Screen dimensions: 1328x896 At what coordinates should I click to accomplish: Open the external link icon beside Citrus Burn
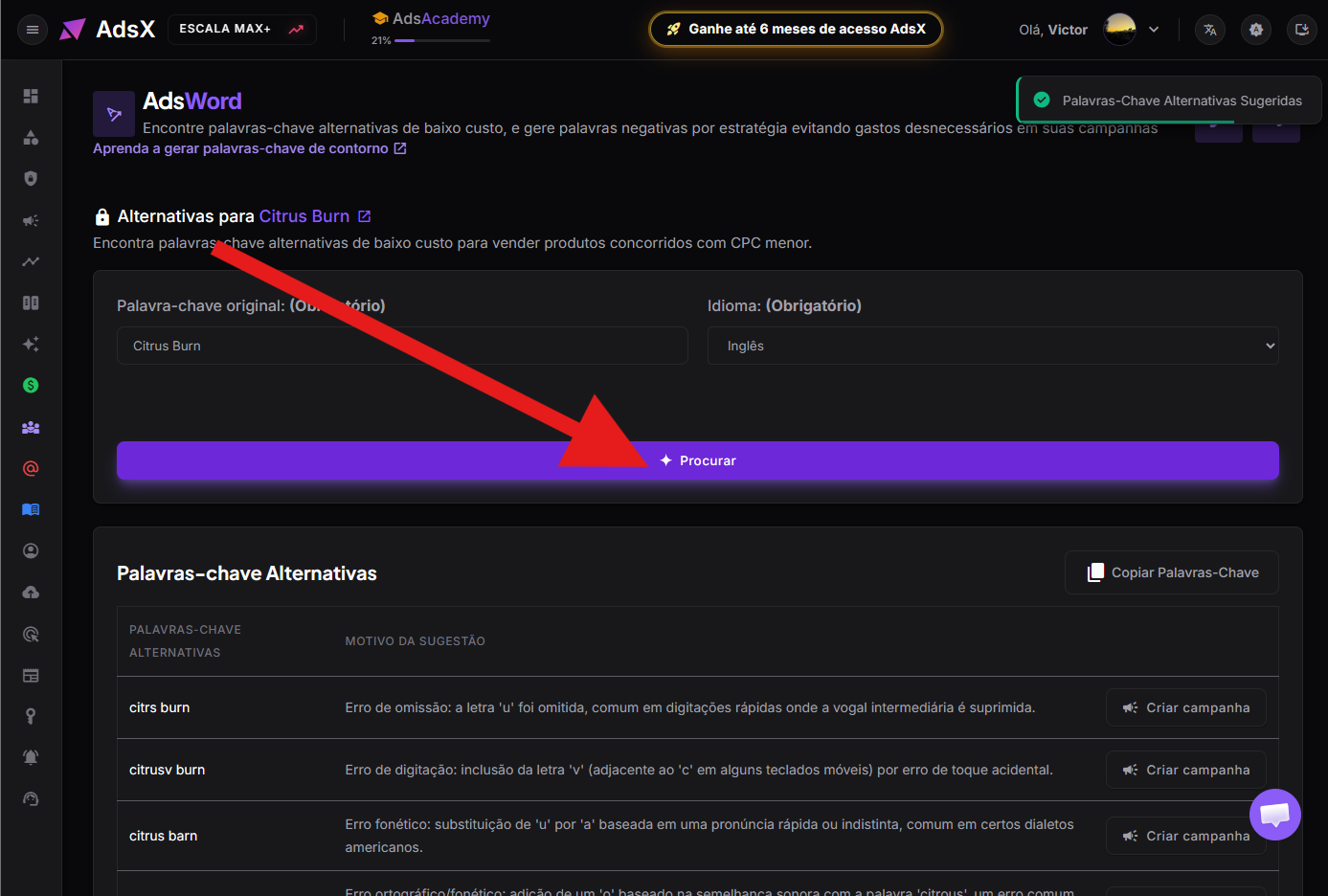[364, 216]
